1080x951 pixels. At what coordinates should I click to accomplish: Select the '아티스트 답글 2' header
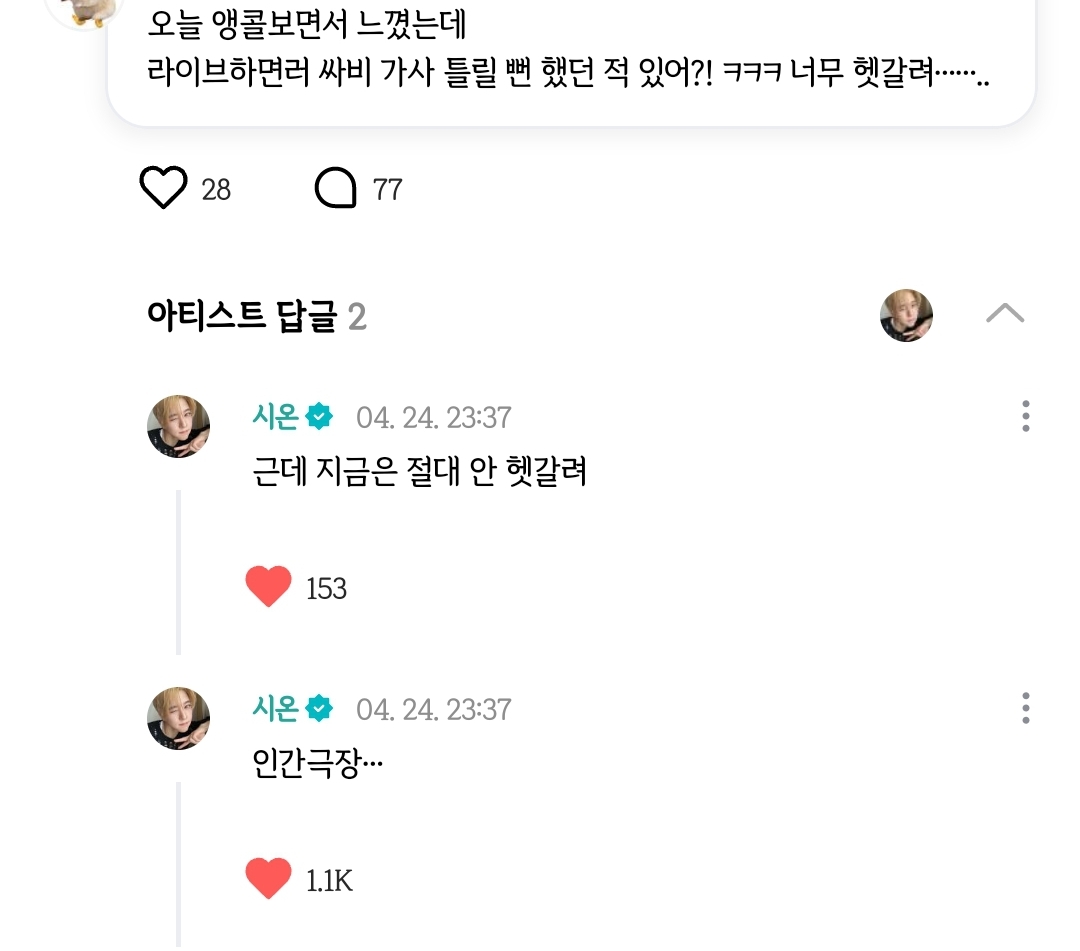tap(256, 317)
